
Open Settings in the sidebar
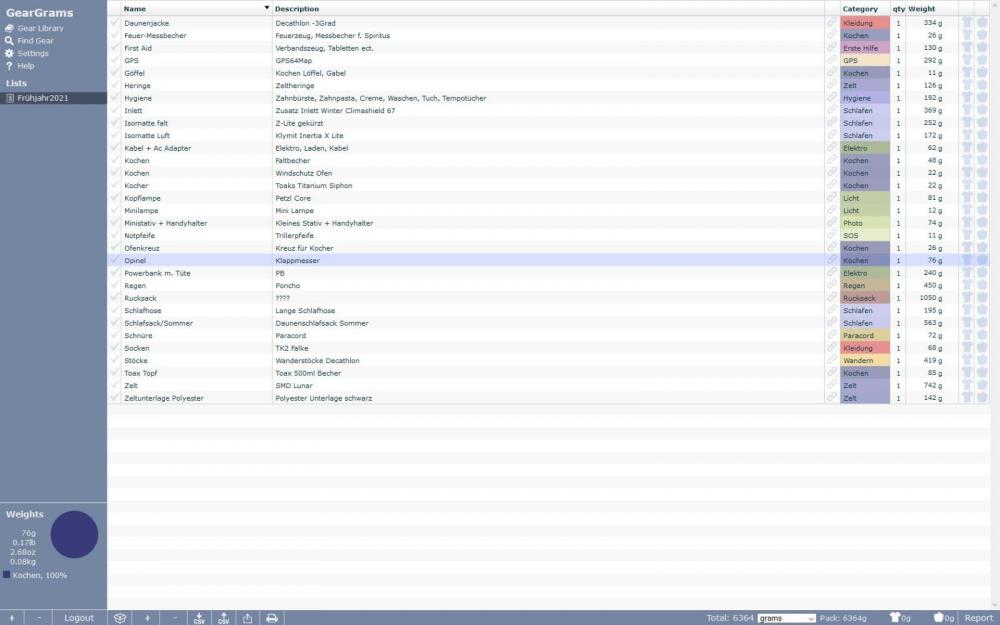pyautogui.click(x=33, y=53)
